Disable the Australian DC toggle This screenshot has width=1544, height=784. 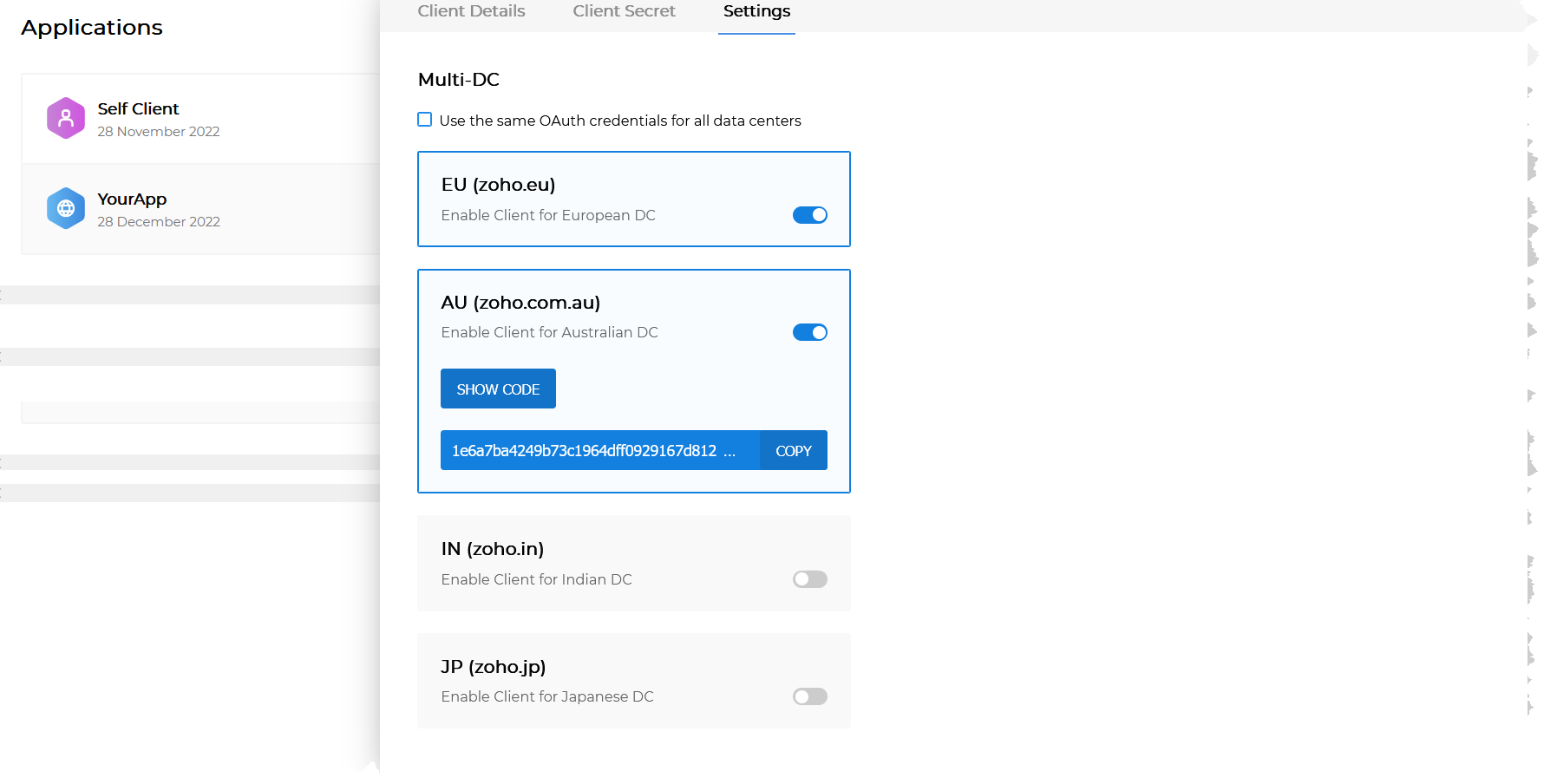[x=809, y=331]
